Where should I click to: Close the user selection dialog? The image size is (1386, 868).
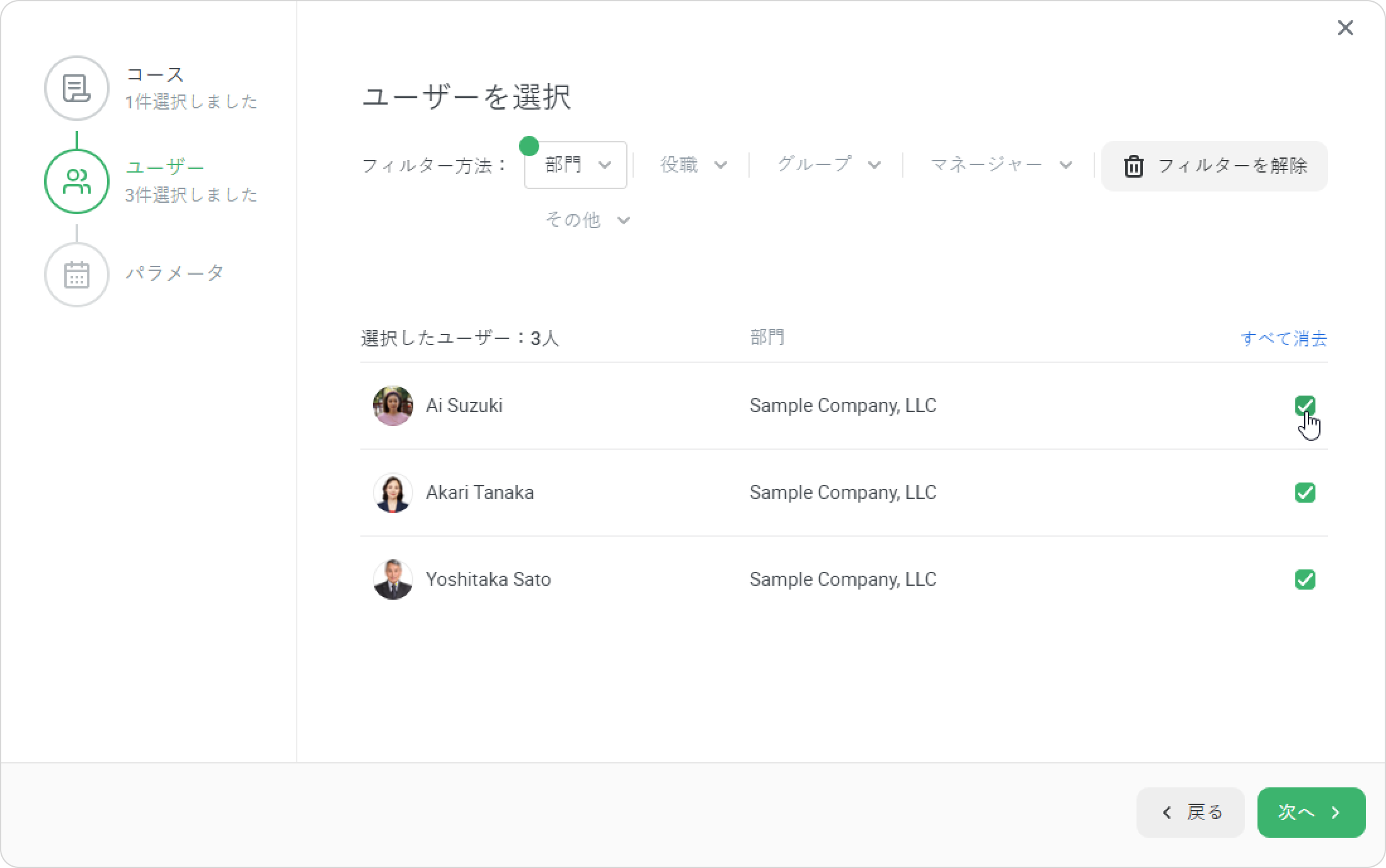tap(1345, 28)
